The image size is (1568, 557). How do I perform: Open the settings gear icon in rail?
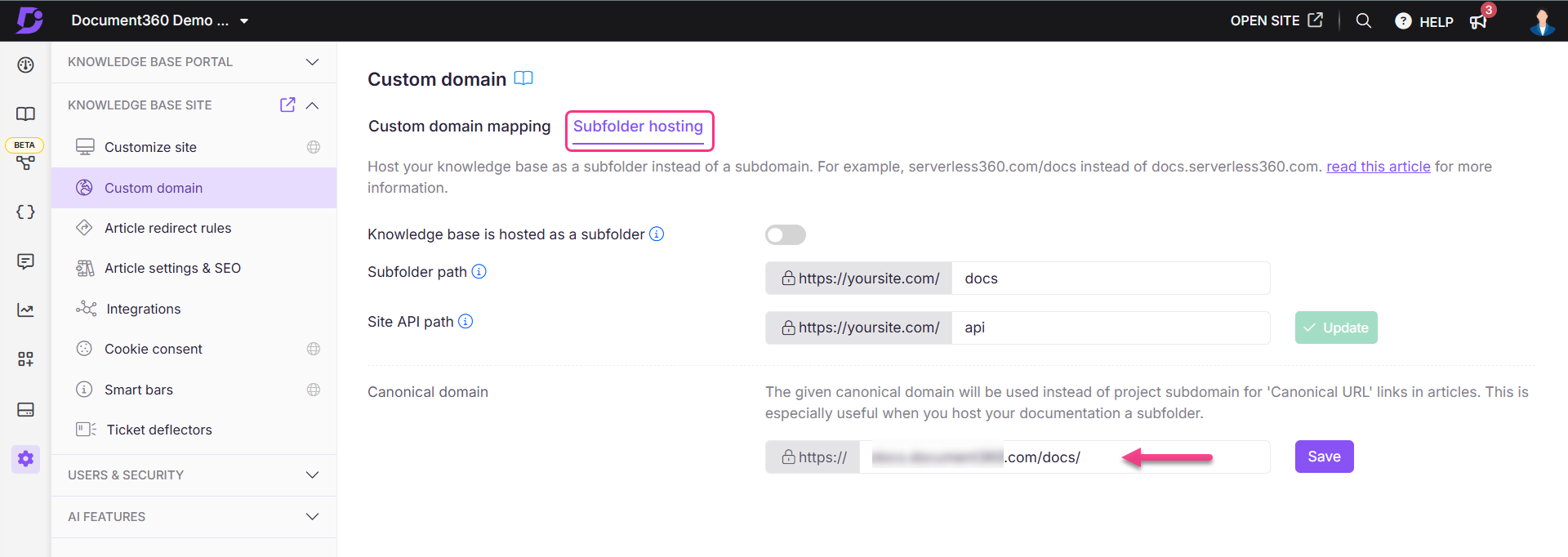[x=26, y=459]
